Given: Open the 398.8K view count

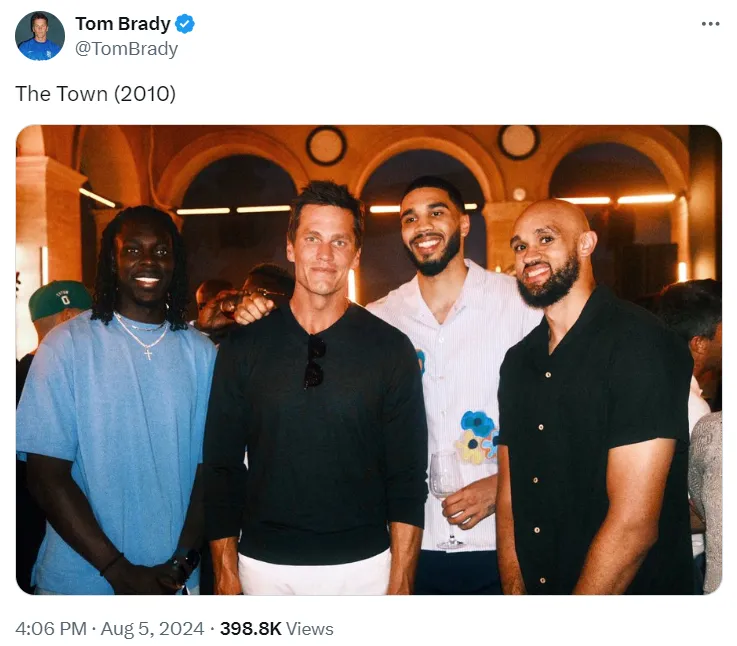Looking at the screenshot, I should coord(250,628).
